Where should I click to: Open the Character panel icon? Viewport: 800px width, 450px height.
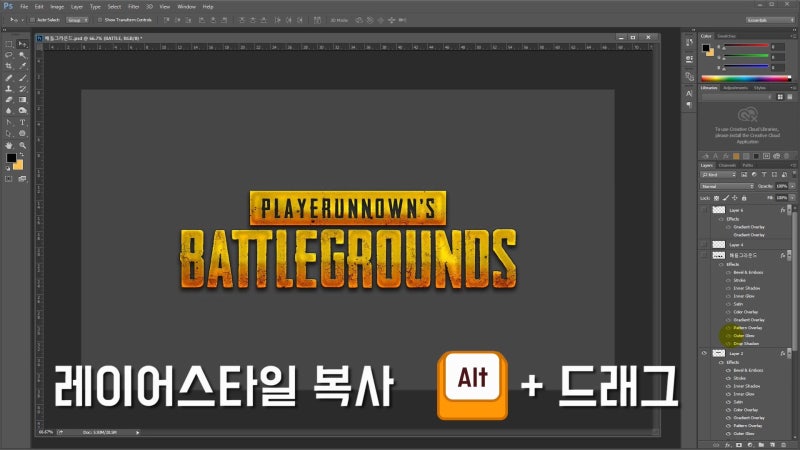pyautogui.click(x=689, y=93)
